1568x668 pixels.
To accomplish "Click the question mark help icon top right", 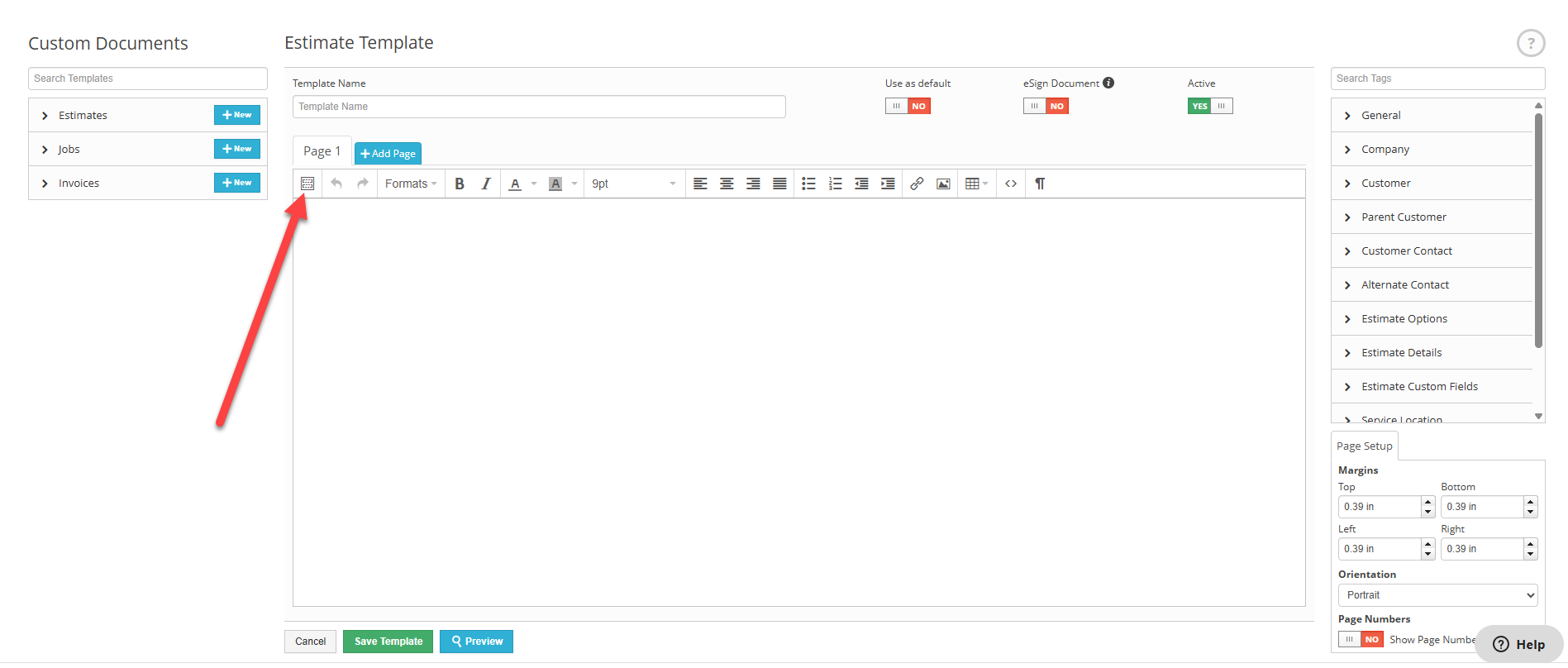I will [1531, 43].
